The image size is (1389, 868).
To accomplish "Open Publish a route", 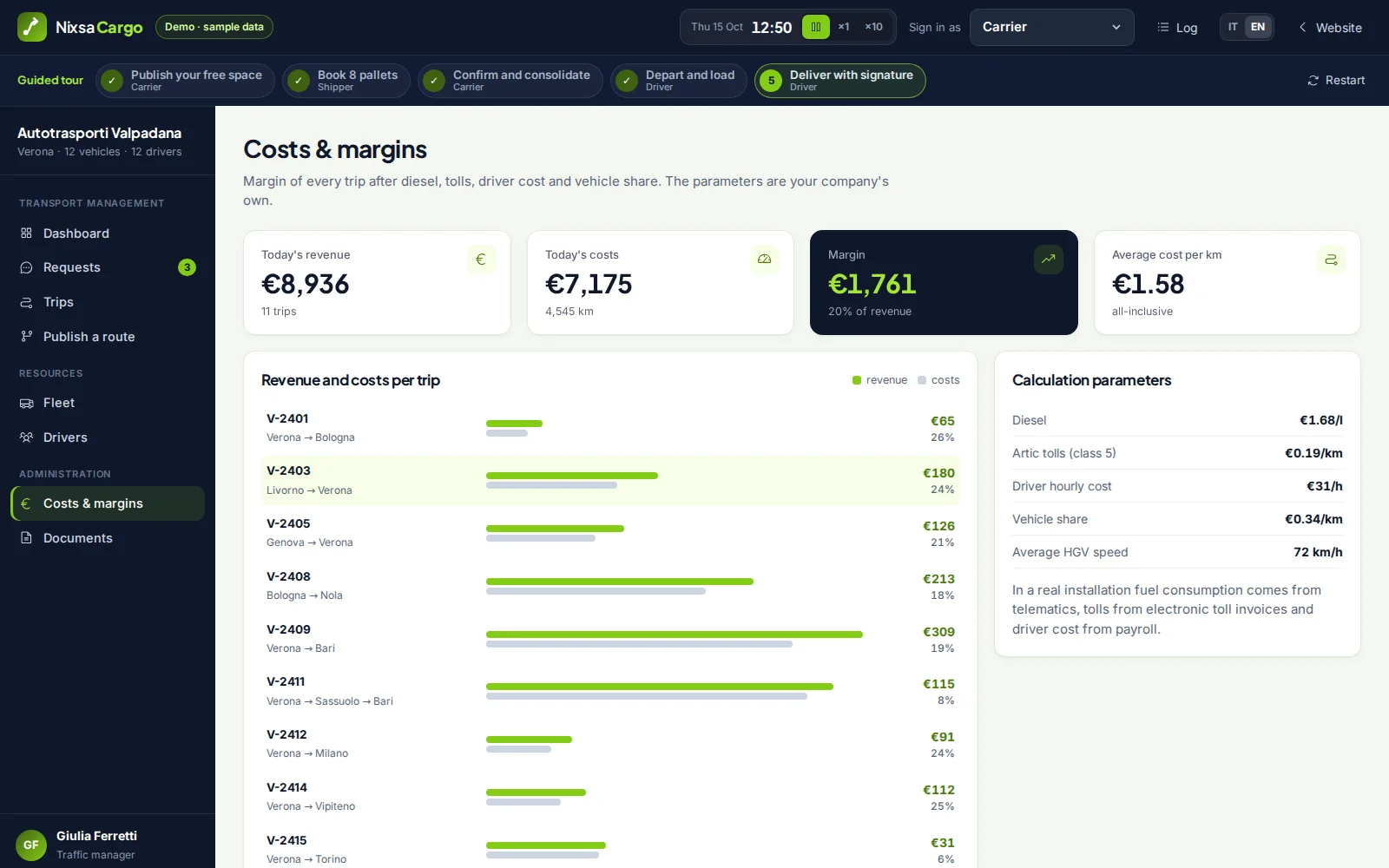I will coord(108,337).
